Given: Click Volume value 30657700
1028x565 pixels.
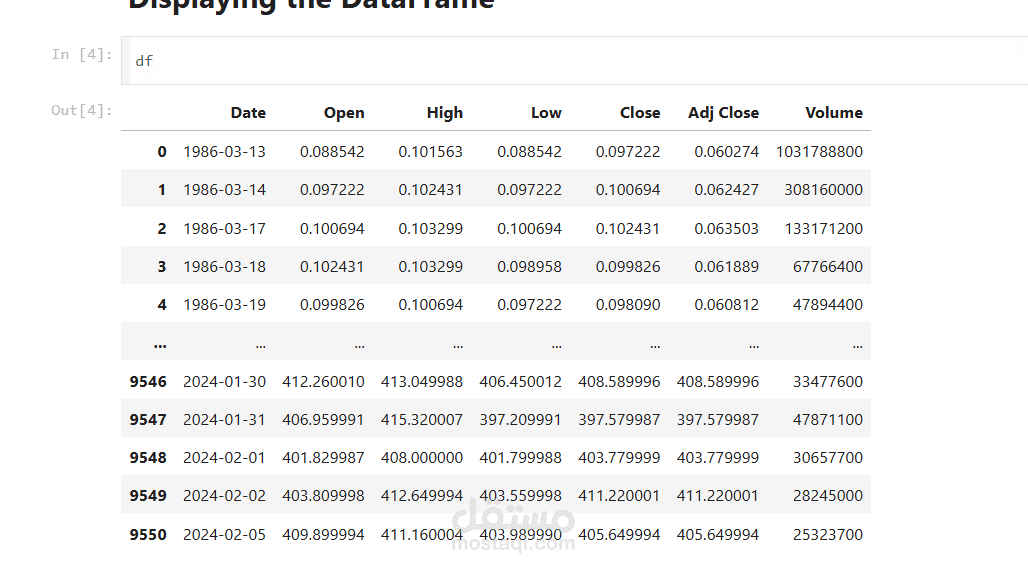Looking at the screenshot, I should (827, 458).
